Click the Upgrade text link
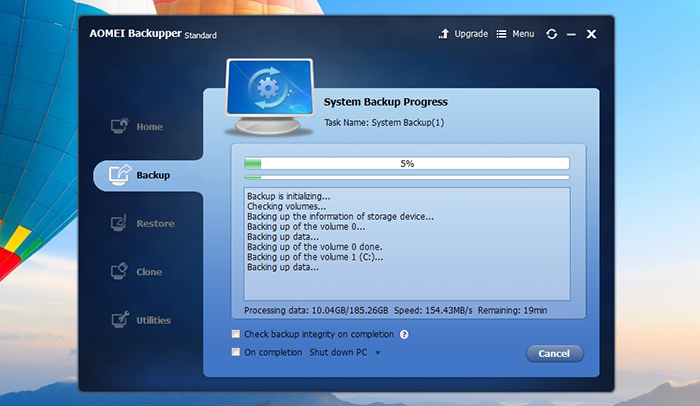Viewport: 700px width, 406px height. tap(471, 34)
